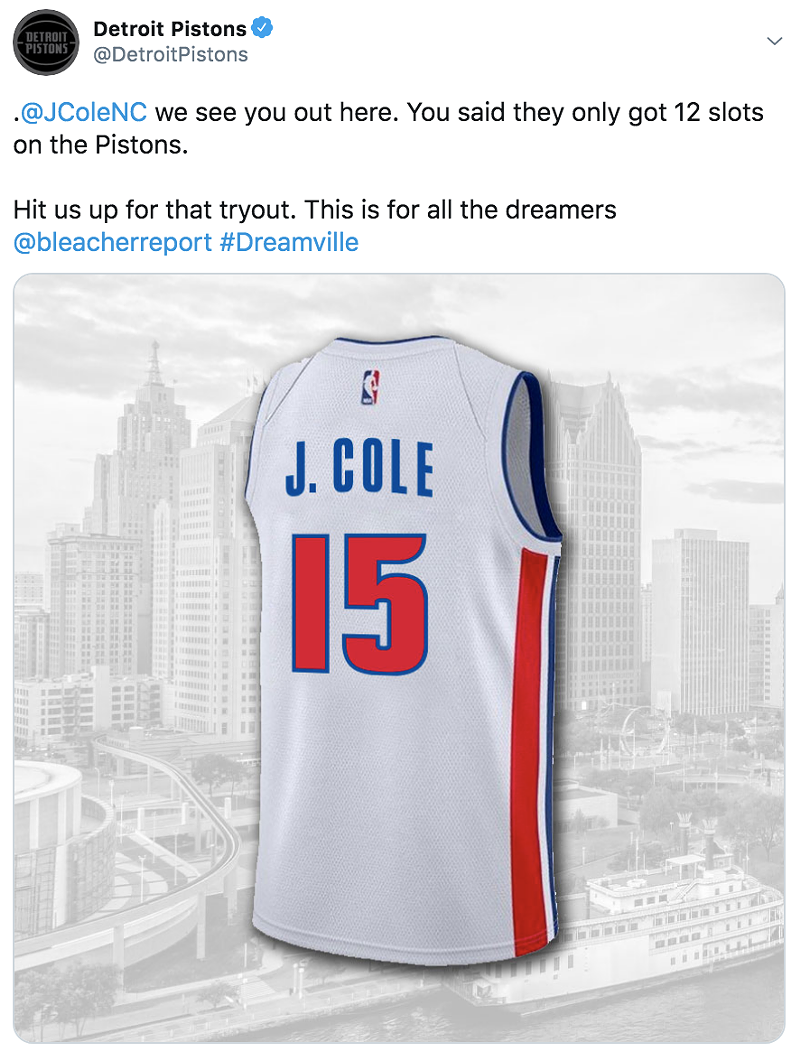This screenshot has height=1053, width=800.
Task: Click the J. COLE name lettering
Action: tap(359, 469)
